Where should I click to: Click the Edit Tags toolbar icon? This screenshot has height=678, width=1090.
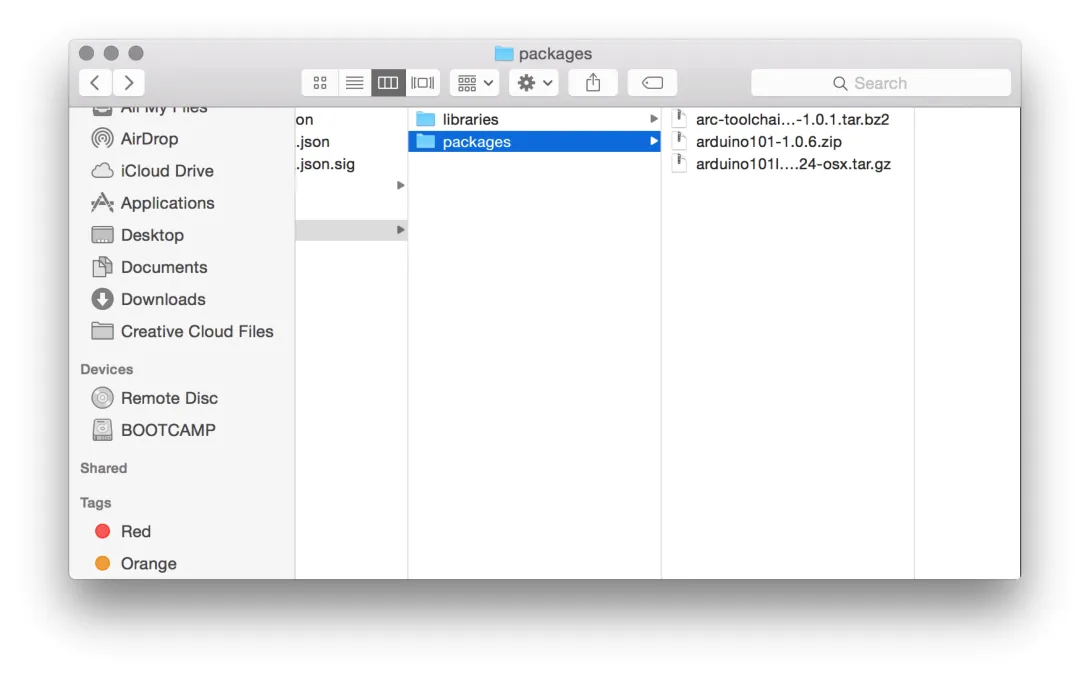(652, 83)
